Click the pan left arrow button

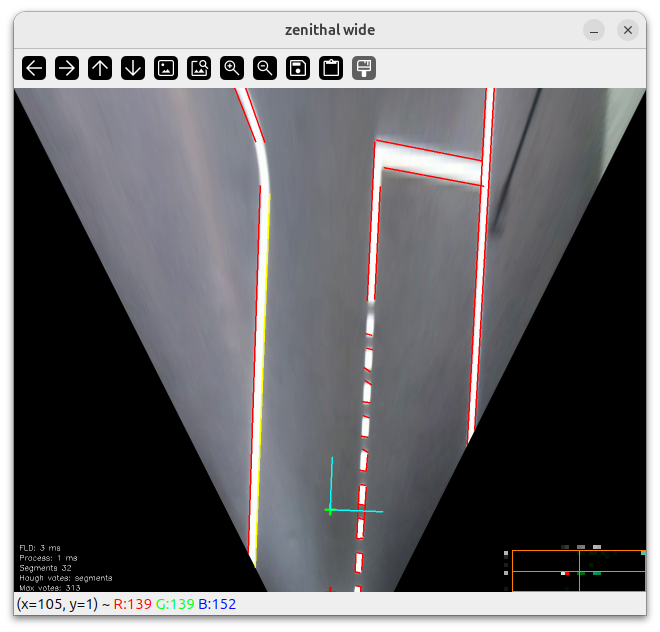pos(35,68)
